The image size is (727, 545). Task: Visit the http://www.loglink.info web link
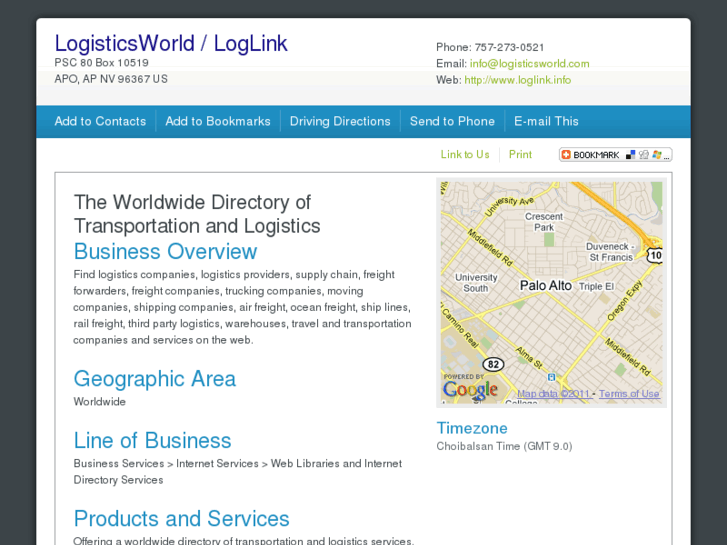click(517, 80)
